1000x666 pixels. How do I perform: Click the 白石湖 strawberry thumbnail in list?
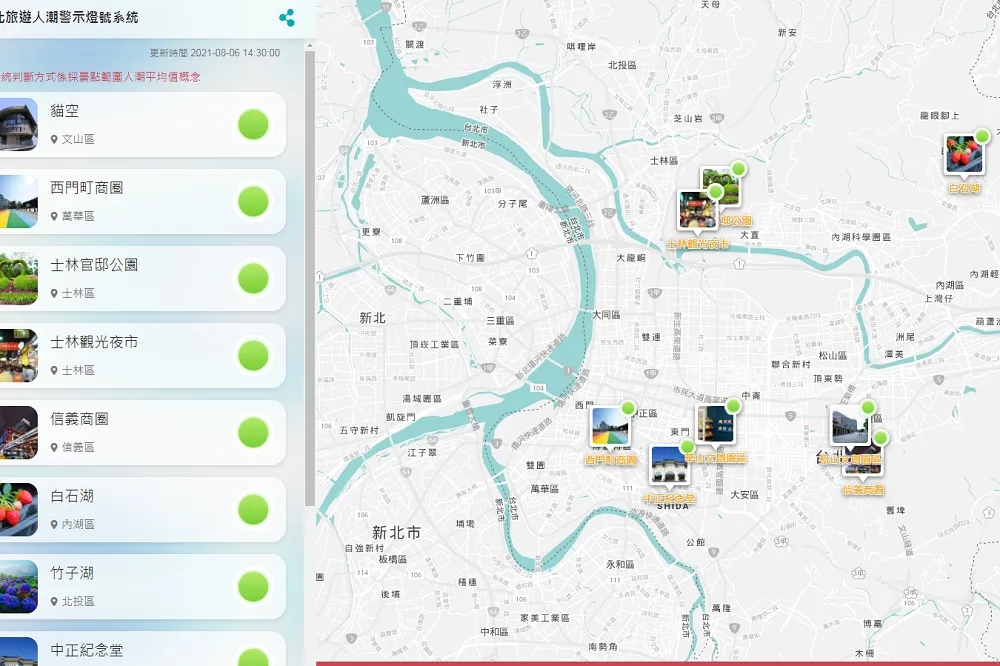(x=18, y=510)
